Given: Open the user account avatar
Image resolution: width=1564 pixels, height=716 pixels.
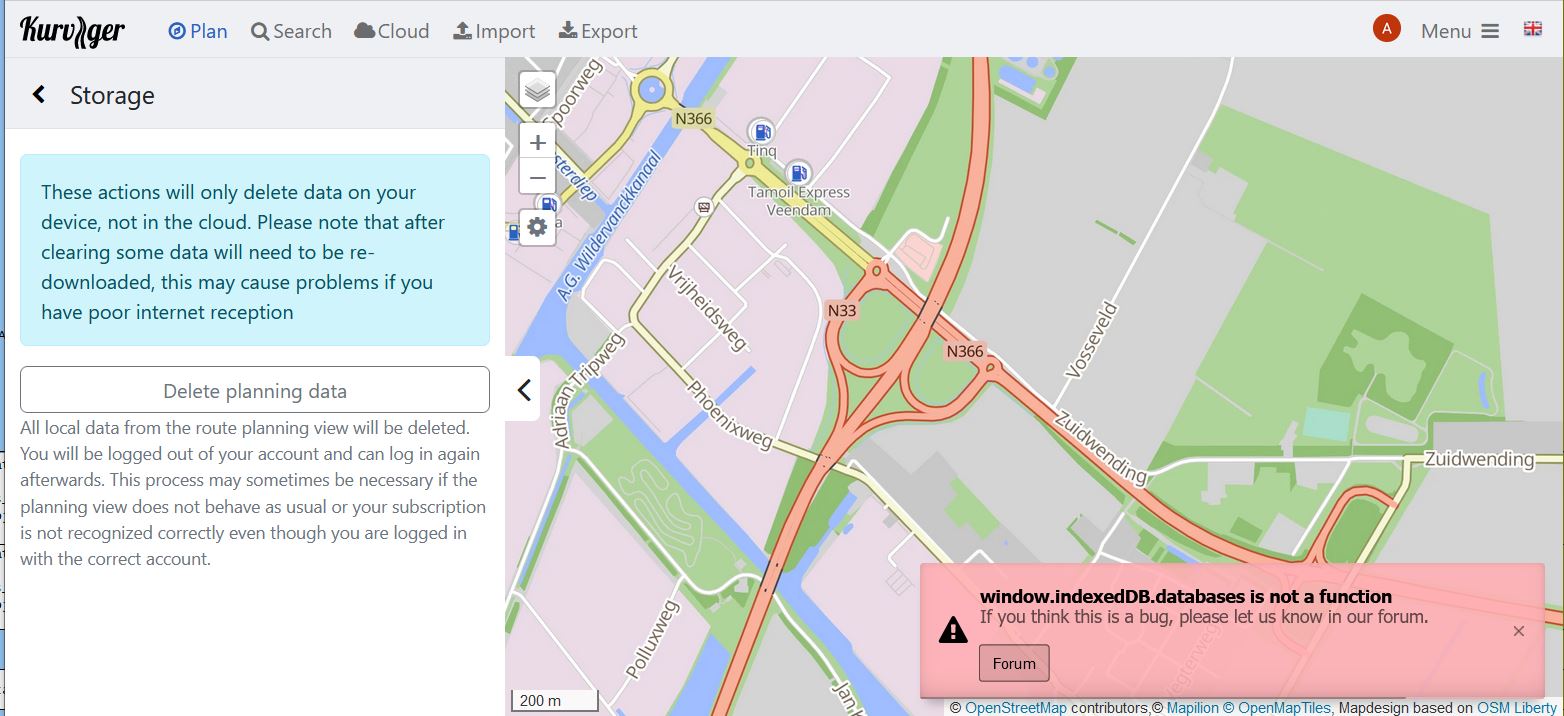Looking at the screenshot, I should (1386, 29).
